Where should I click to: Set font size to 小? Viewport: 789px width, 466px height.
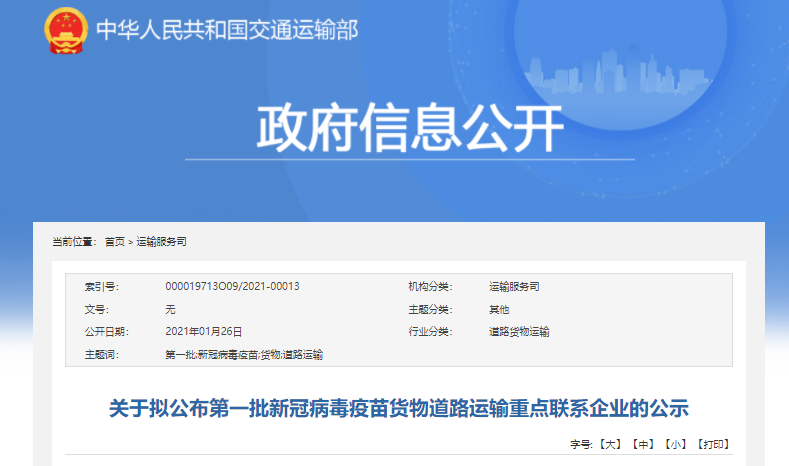click(676, 443)
